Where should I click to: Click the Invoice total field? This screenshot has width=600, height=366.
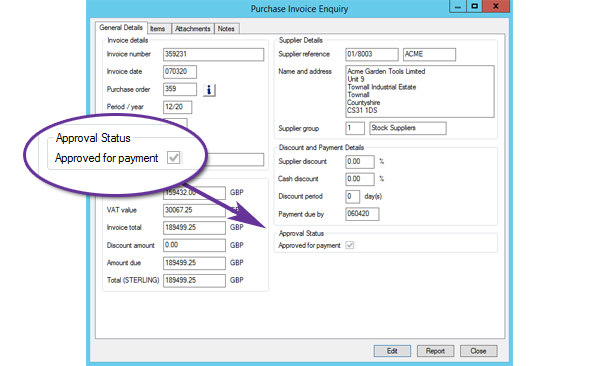click(x=194, y=228)
